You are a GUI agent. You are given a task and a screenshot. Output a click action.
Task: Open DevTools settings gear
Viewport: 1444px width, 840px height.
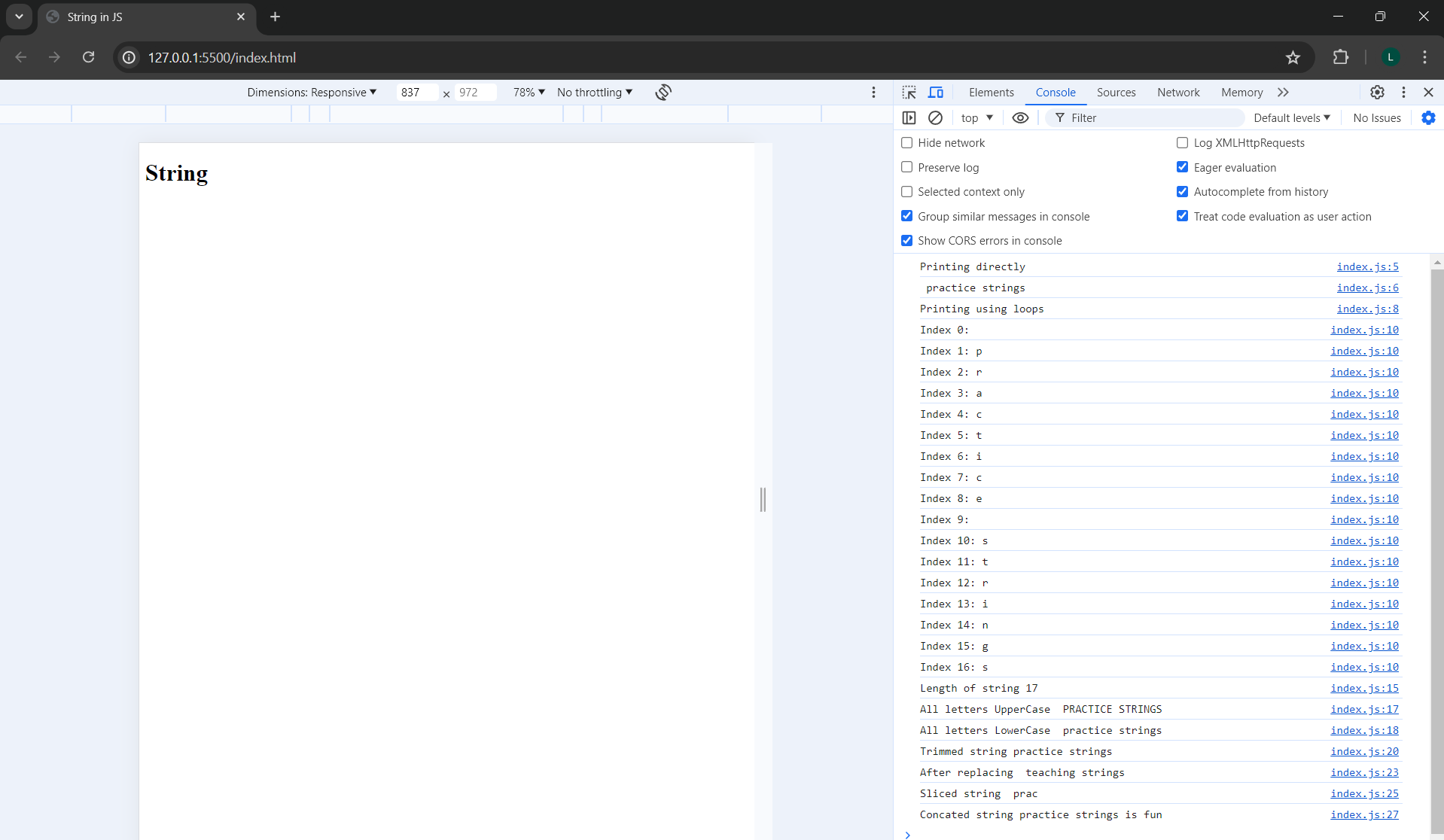pos(1377,92)
